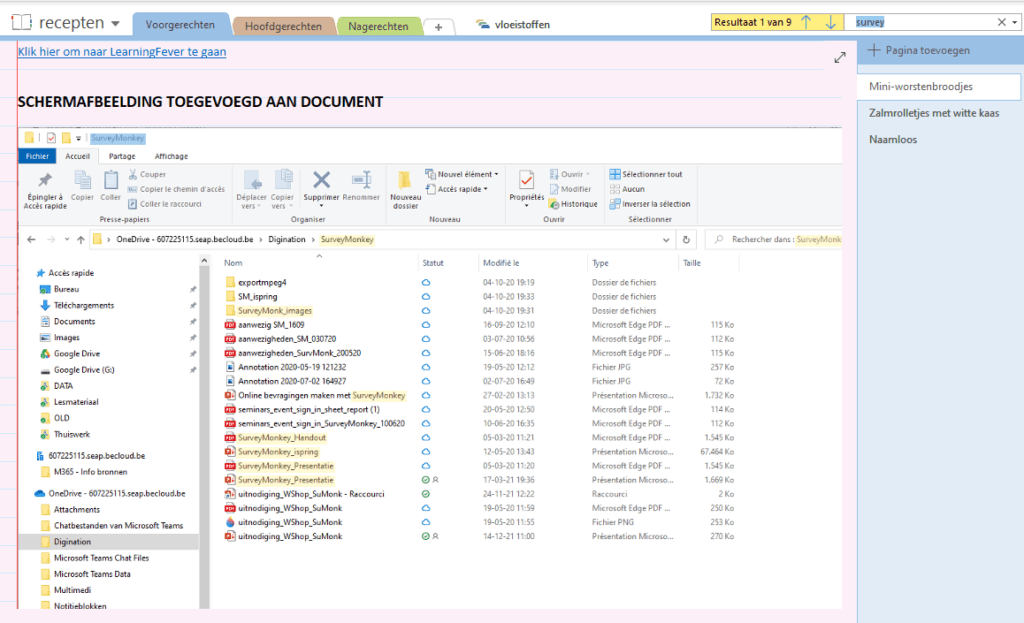
Task: Click the Coller clipboard icon
Action: click(x=110, y=180)
